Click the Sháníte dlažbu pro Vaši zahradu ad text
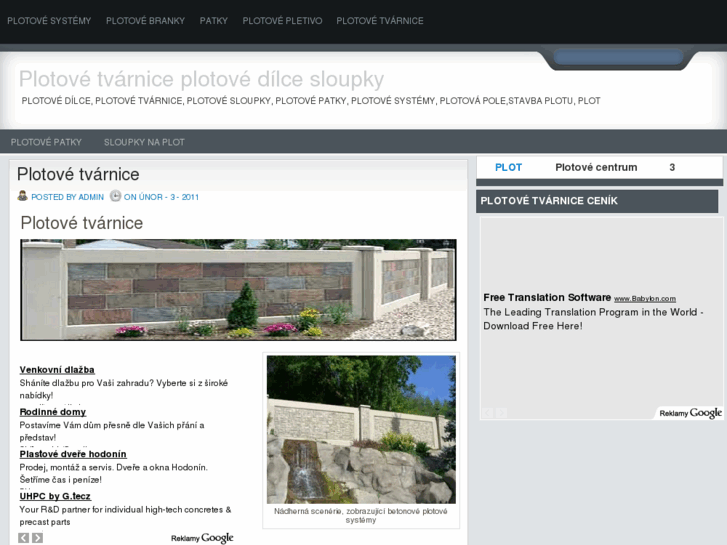This screenshot has height=545, width=727. tap(124, 389)
